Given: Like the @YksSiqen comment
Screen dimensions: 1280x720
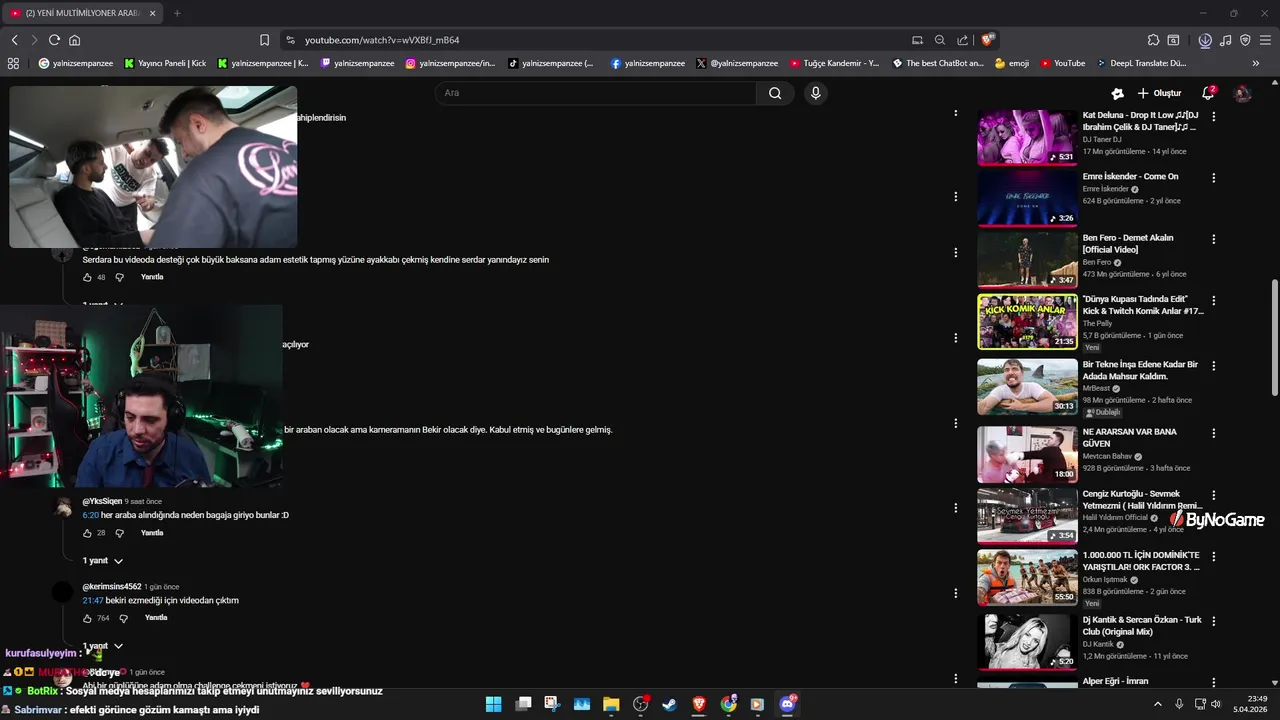Looking at the screenshot, I should (87, 533).
